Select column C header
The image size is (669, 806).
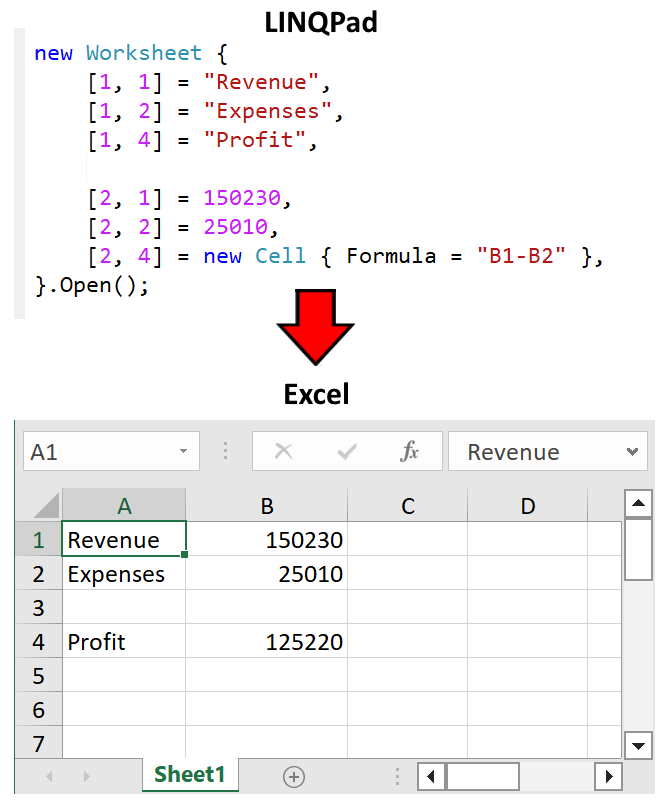[408, 506]
